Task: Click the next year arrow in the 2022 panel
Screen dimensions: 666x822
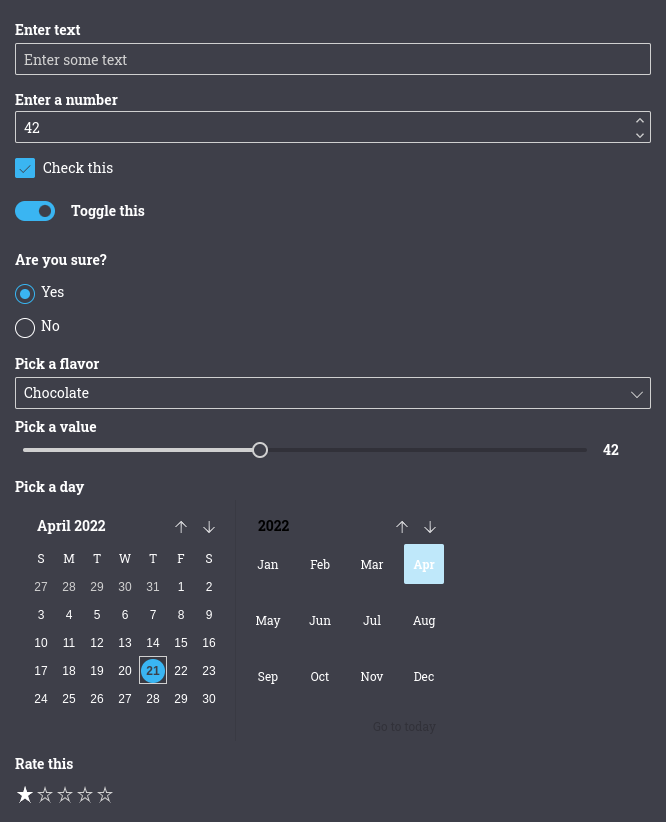Action: pyautogui.click(x=430, y=527)
